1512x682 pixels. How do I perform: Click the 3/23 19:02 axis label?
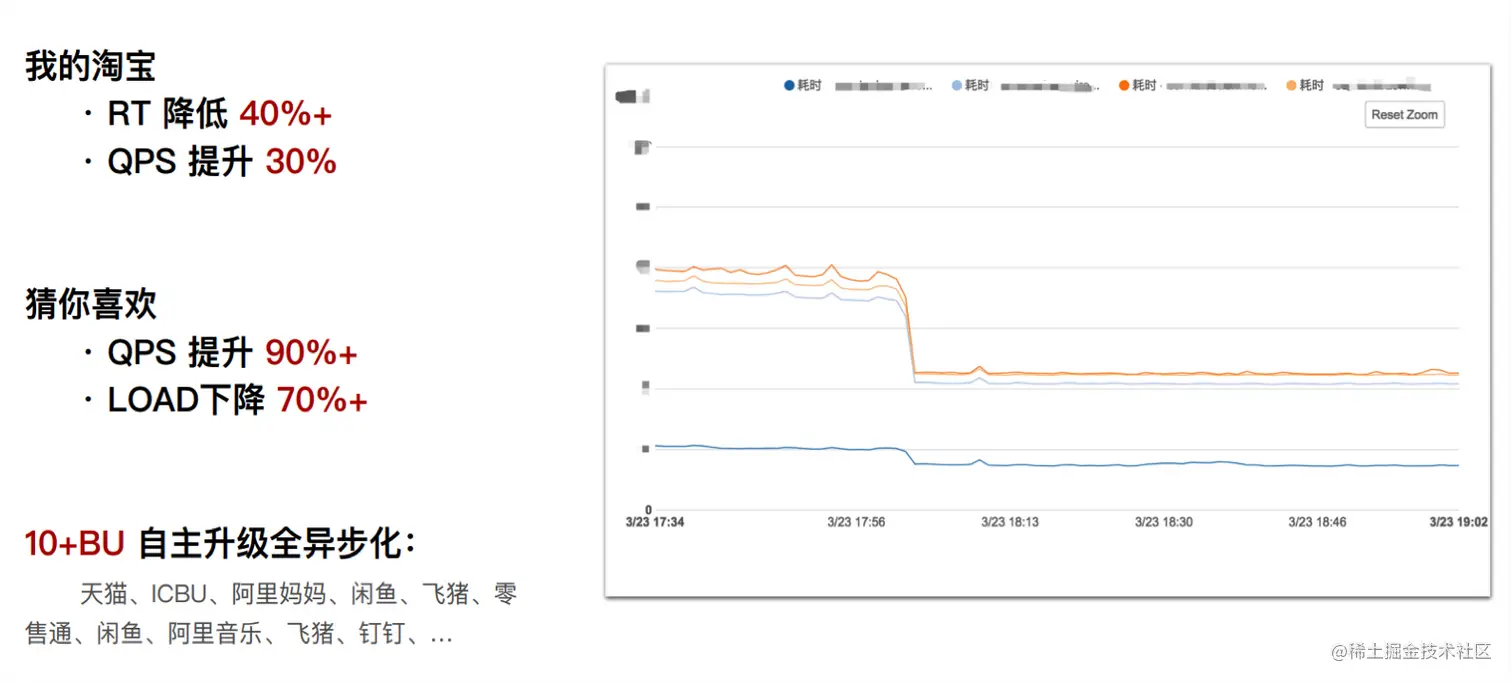[x=1458, y=522]
